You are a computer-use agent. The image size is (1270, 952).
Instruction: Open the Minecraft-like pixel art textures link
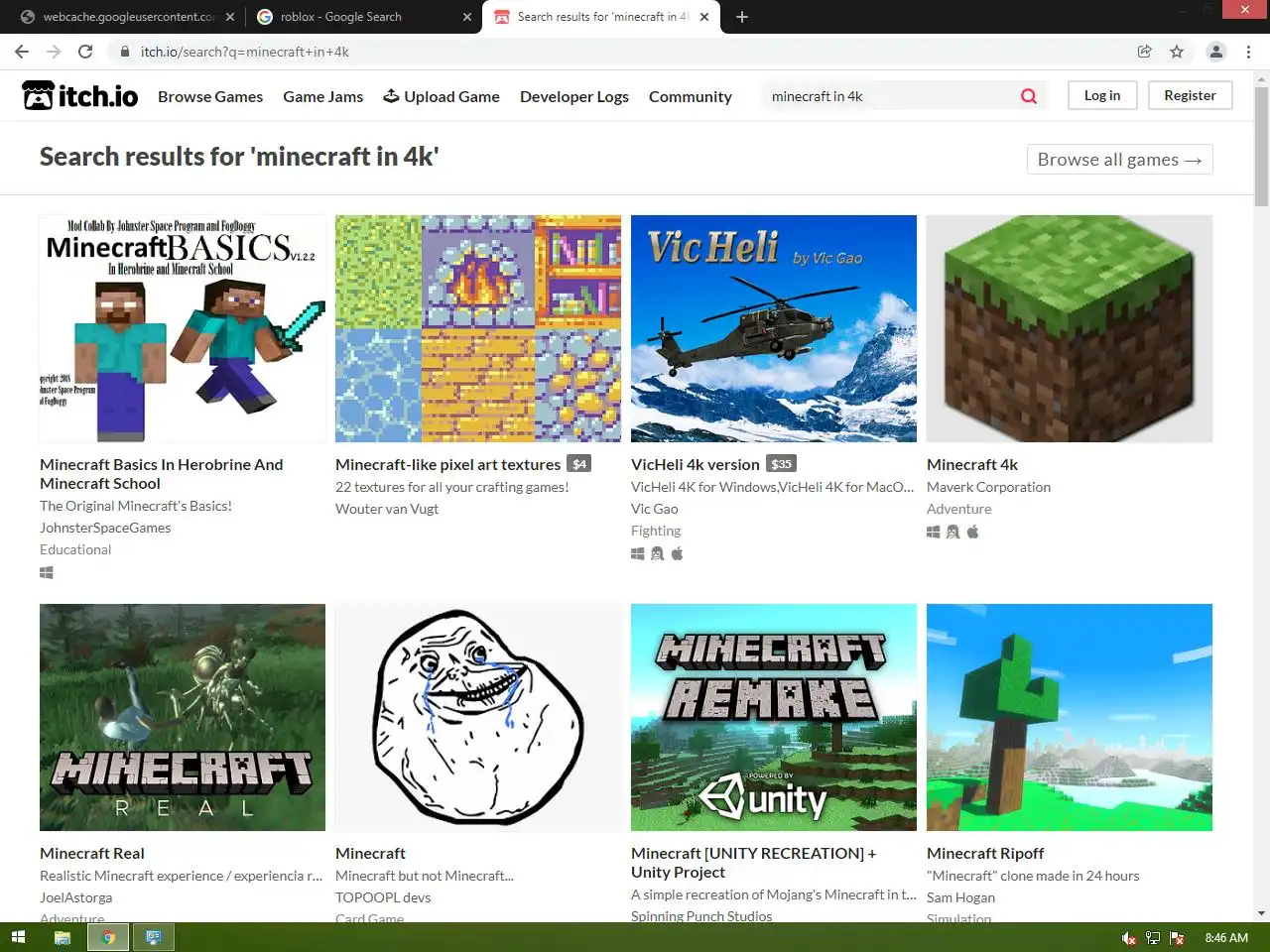pos(448,464)
